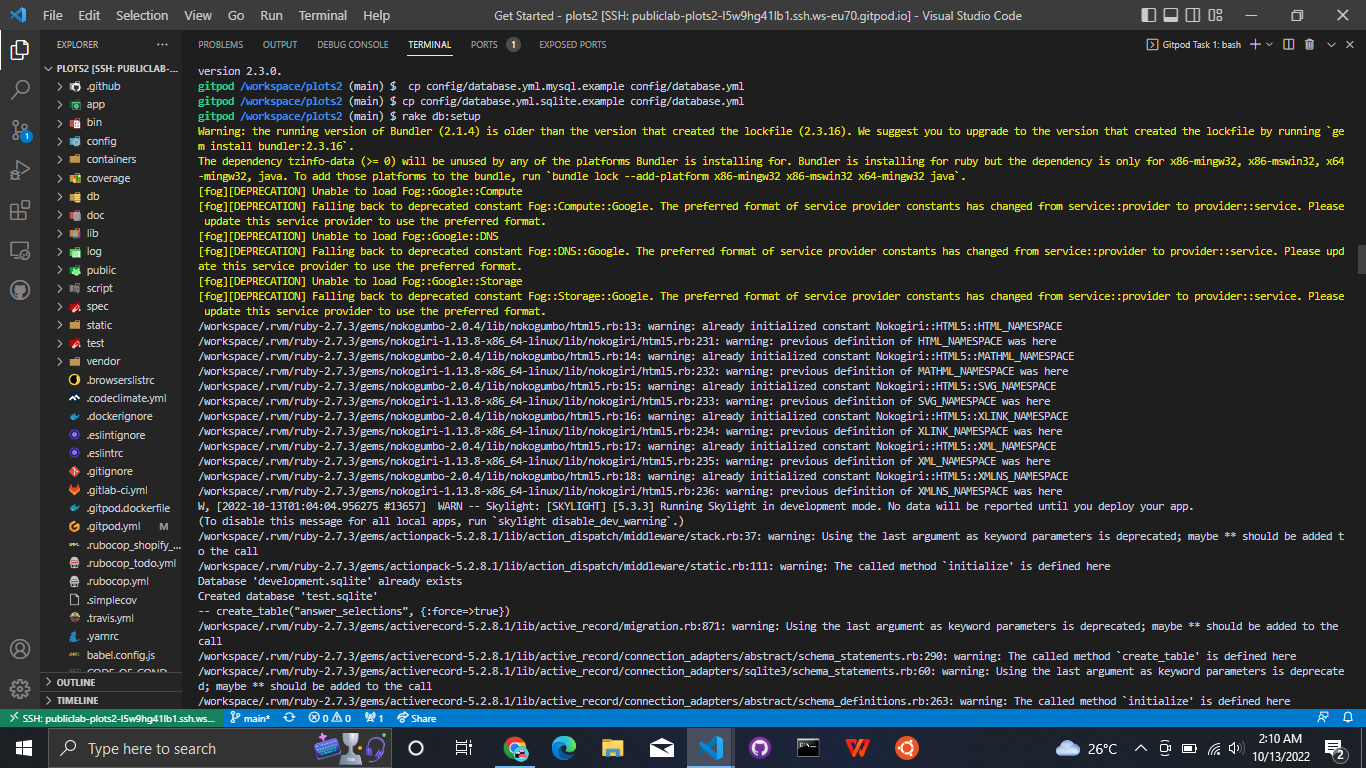Screen dimensions: 1366x768
Task: Click Share in the status bar
Action: [x=416, y=718]
